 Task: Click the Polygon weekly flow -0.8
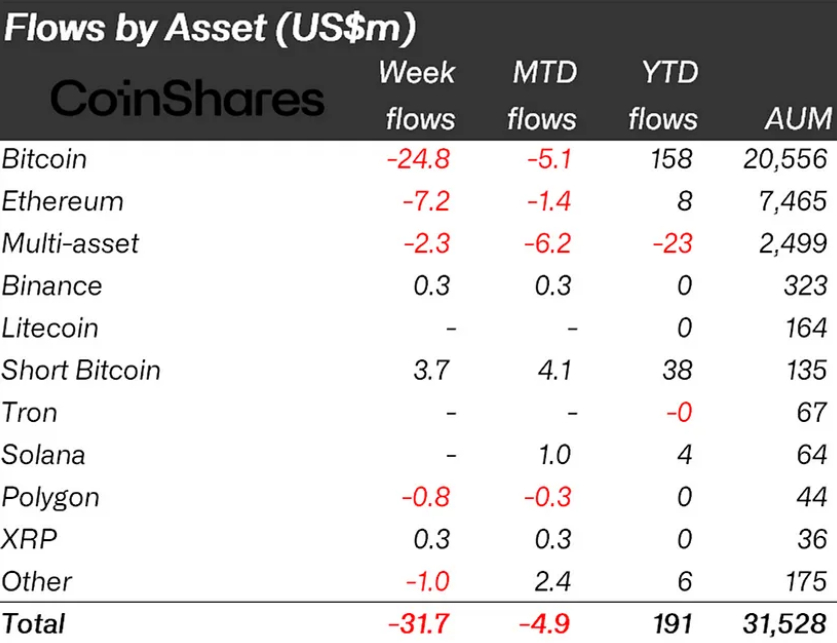point(426,497)
